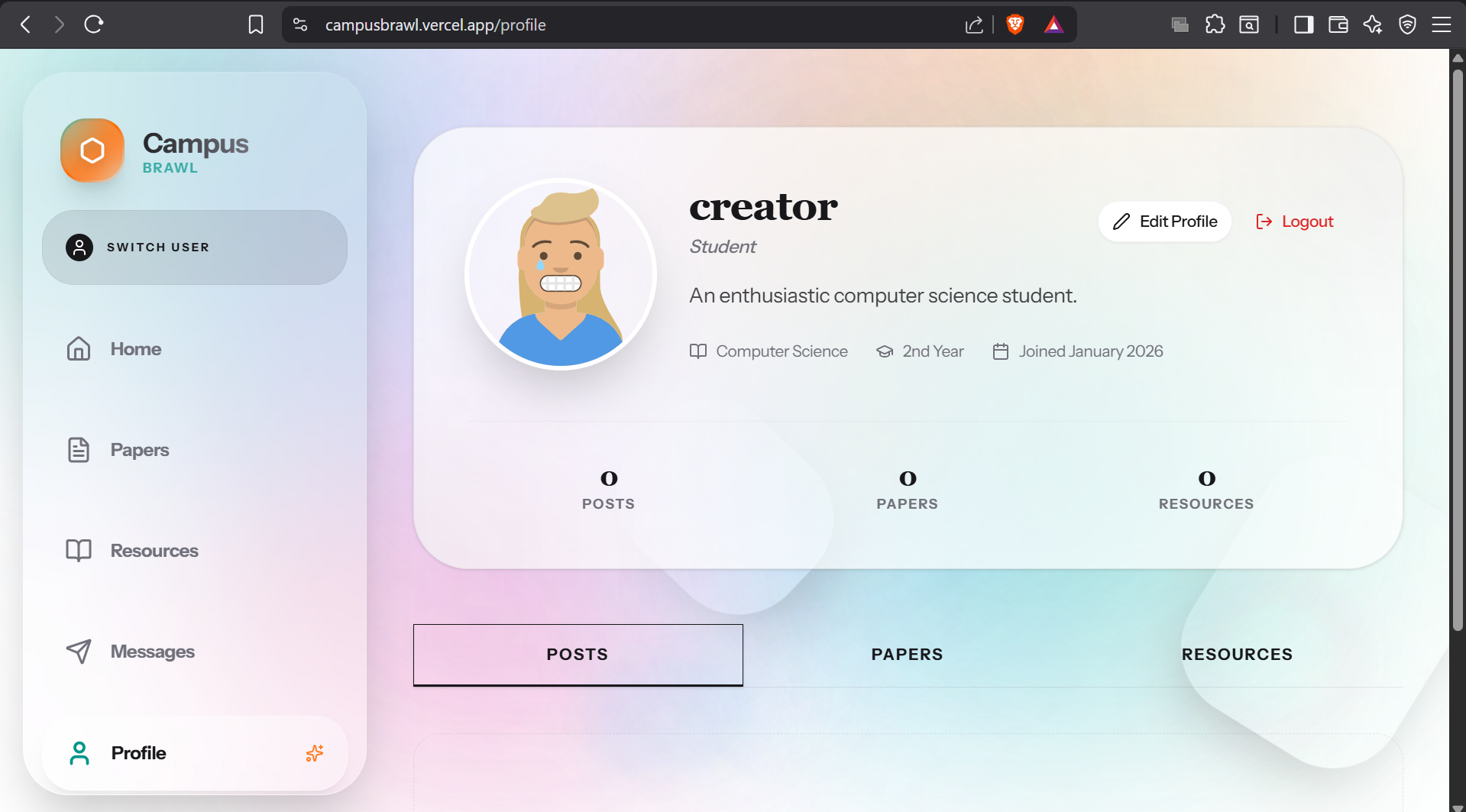Reload the page with the refresh icon

click(94, 24)
